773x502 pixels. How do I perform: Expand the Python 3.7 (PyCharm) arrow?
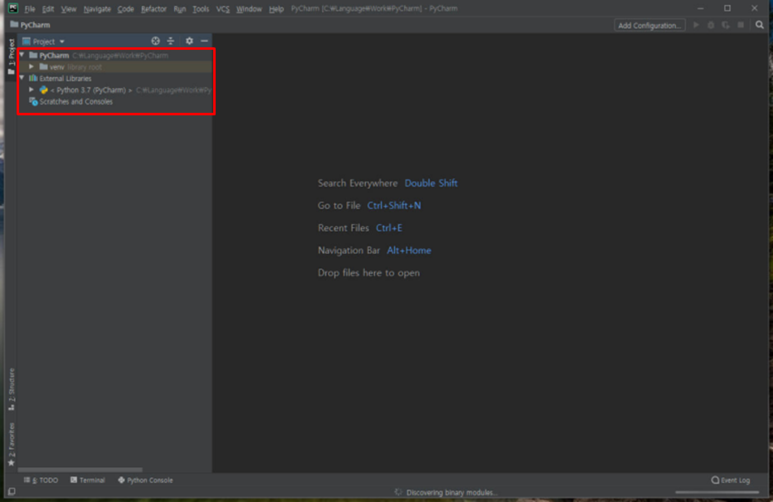point(32,90)
